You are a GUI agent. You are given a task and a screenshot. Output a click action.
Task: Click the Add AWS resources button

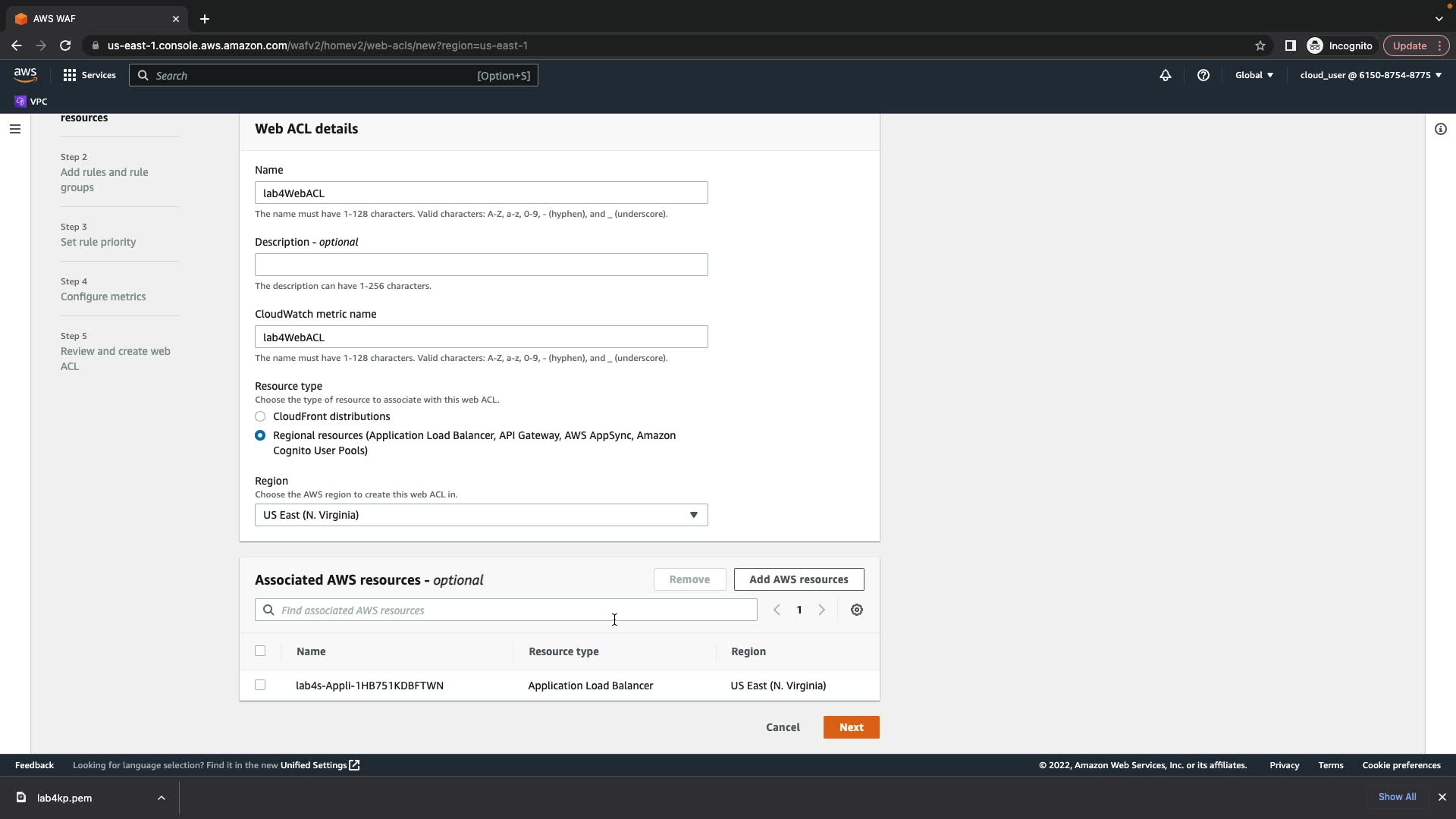coord(799,579)
